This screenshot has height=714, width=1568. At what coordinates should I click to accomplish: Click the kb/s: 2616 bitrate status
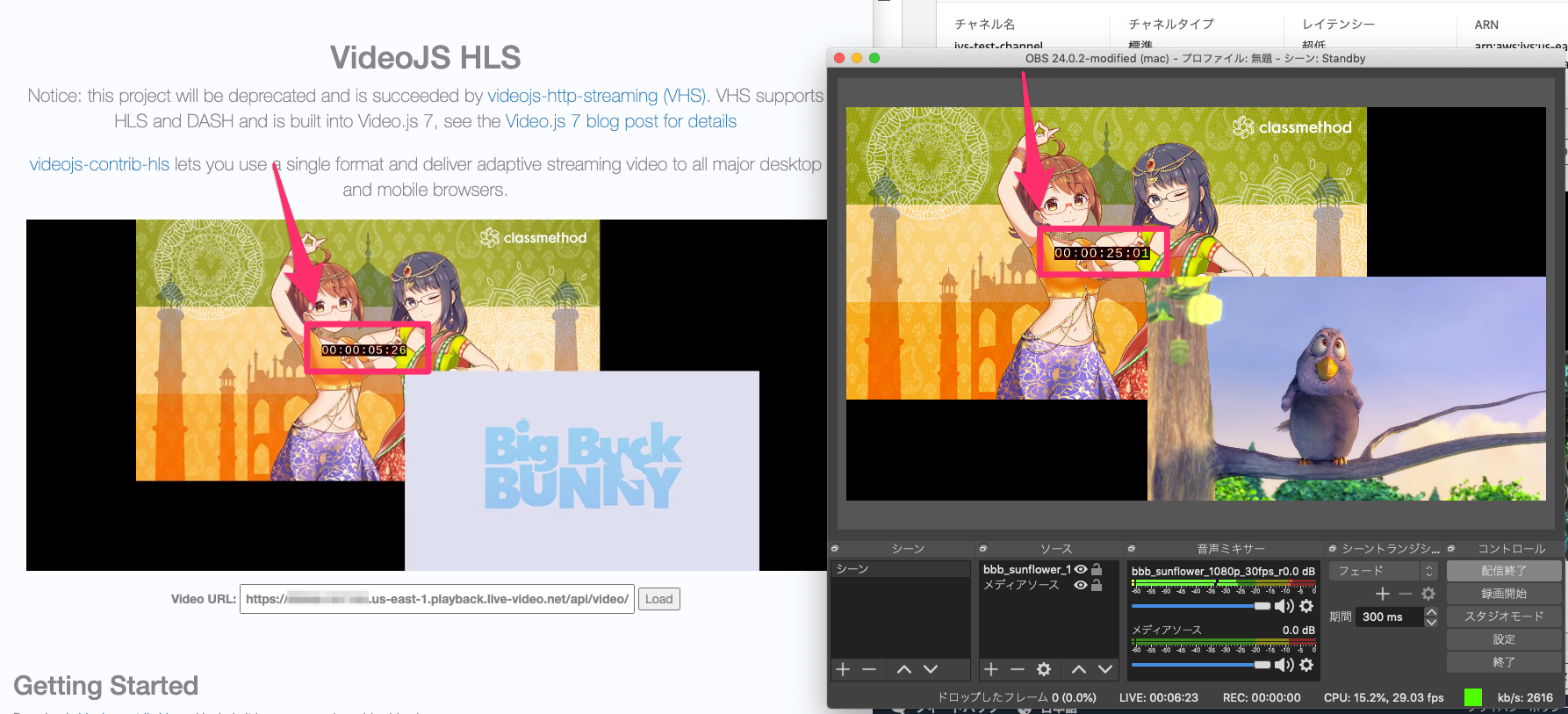(1525, 697)
